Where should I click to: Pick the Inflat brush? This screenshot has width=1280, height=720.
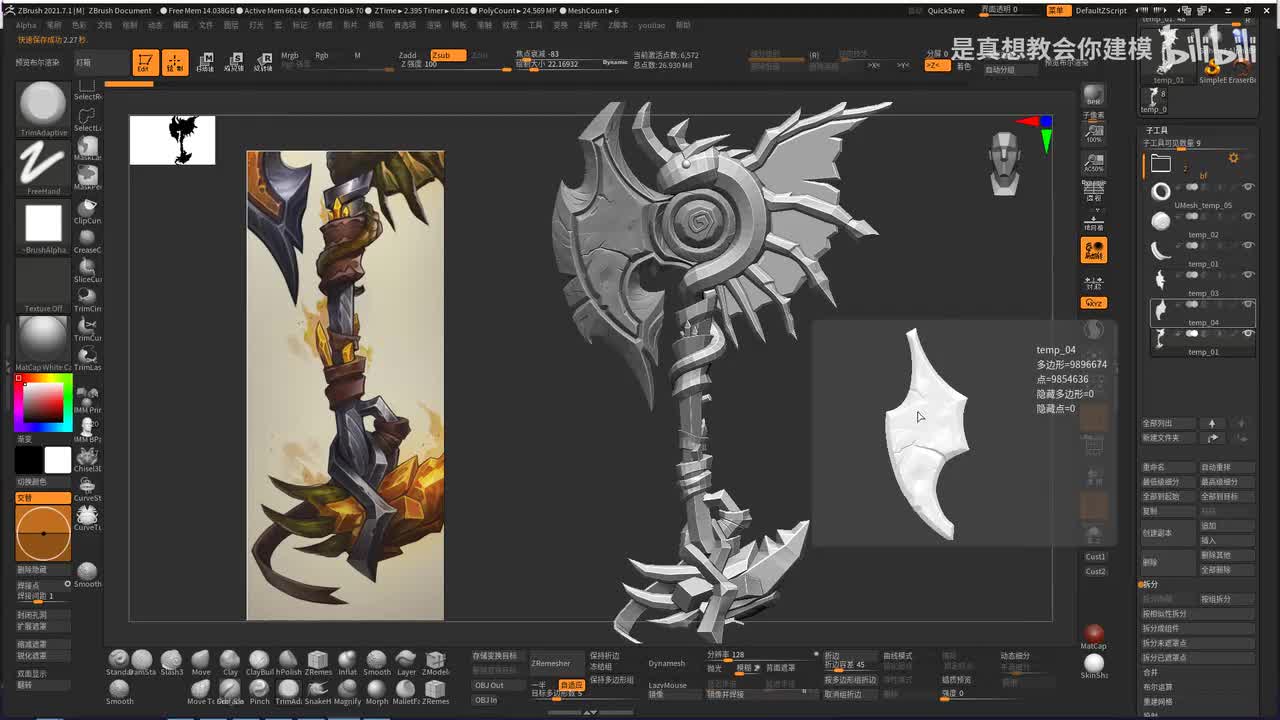click(x=347, y=662)
